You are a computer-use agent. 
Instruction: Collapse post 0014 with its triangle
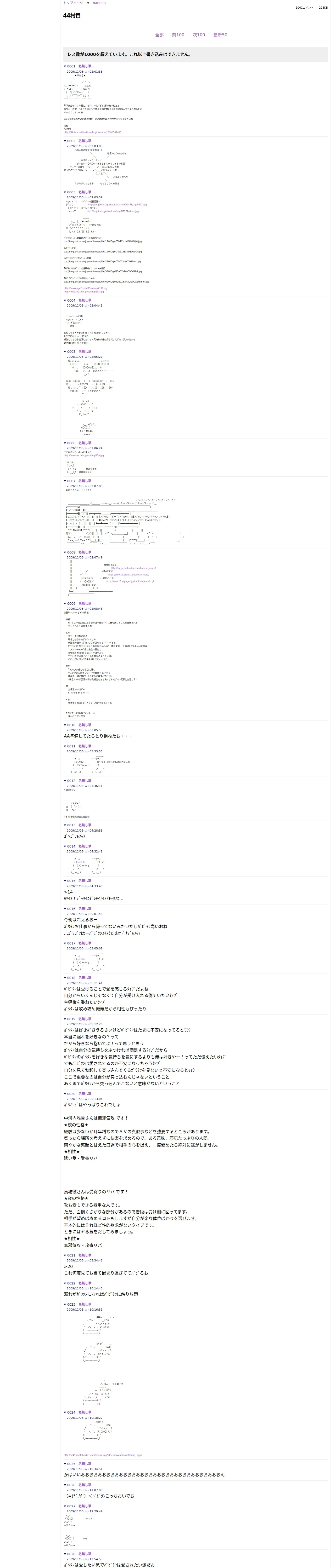pyautogui.click(x=65, y=847)
